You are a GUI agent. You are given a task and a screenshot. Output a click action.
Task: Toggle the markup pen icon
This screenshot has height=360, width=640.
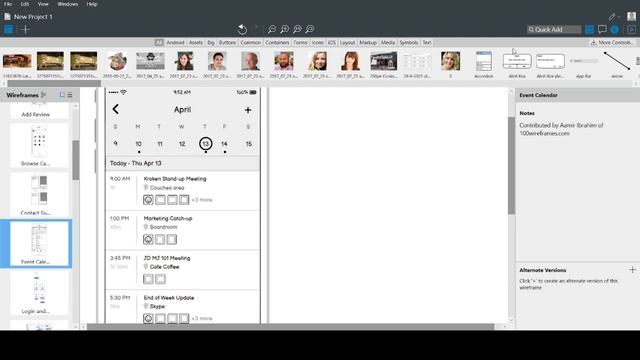click(x=612, y=17)
